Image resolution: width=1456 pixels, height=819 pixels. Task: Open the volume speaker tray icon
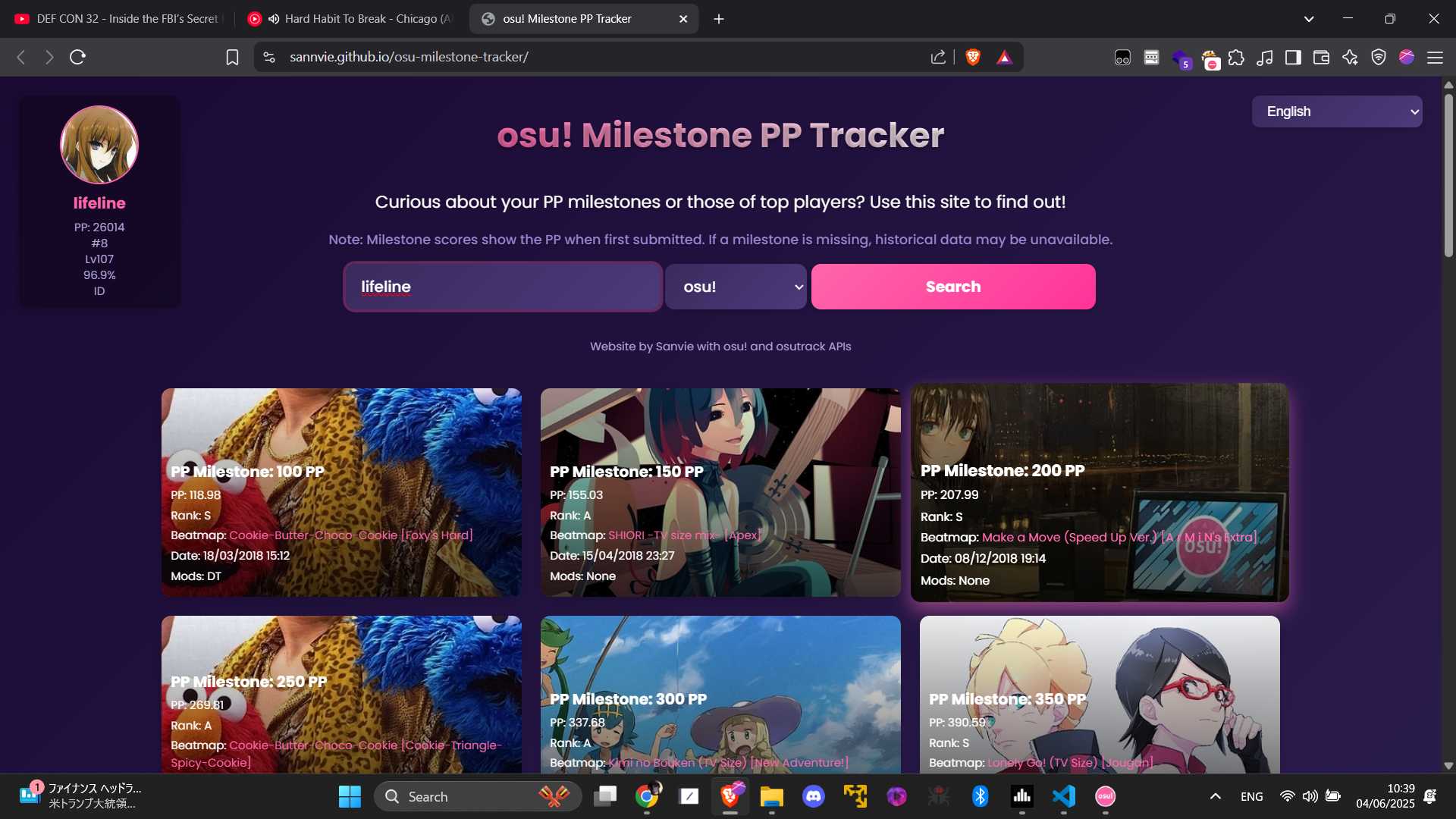pos(1310,796)
